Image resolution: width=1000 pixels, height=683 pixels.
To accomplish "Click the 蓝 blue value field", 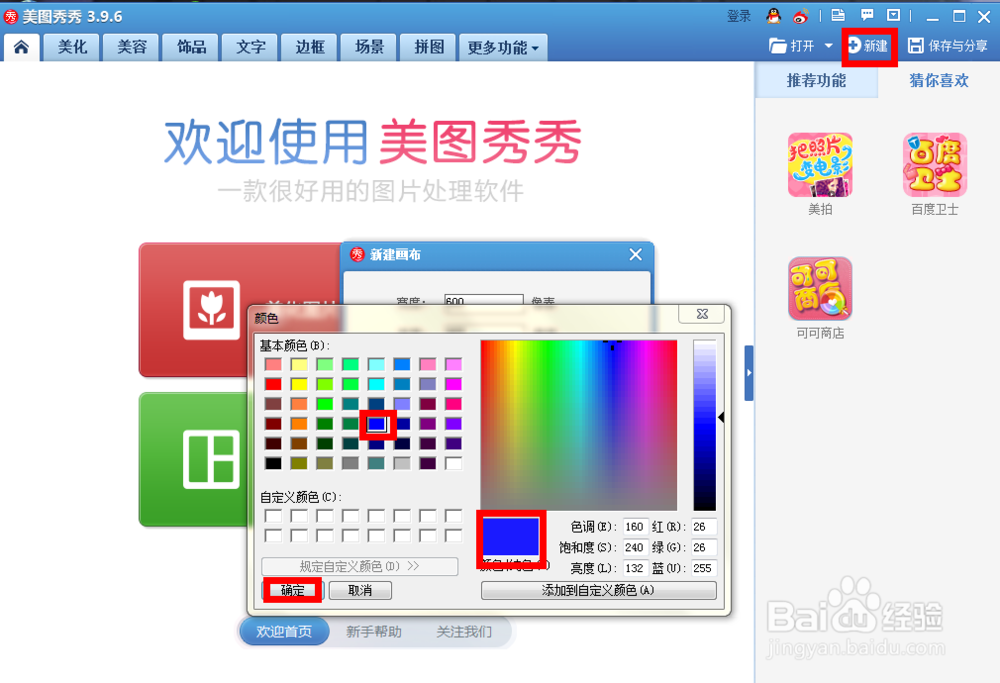I will pyautogui.click(x=703, y=568).
